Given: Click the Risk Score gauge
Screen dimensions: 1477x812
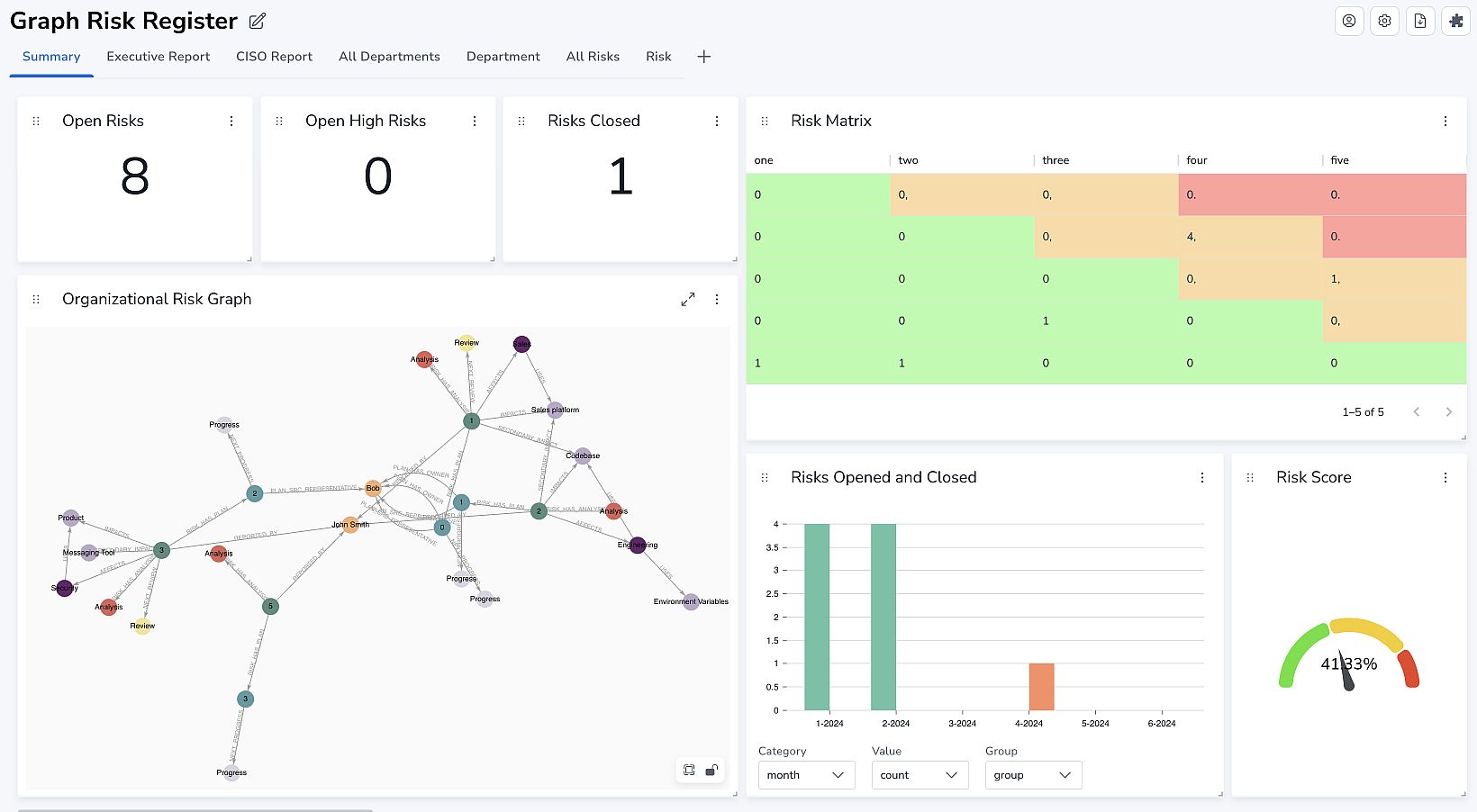Looking at the screenshot, I should tap(1349, 654).
